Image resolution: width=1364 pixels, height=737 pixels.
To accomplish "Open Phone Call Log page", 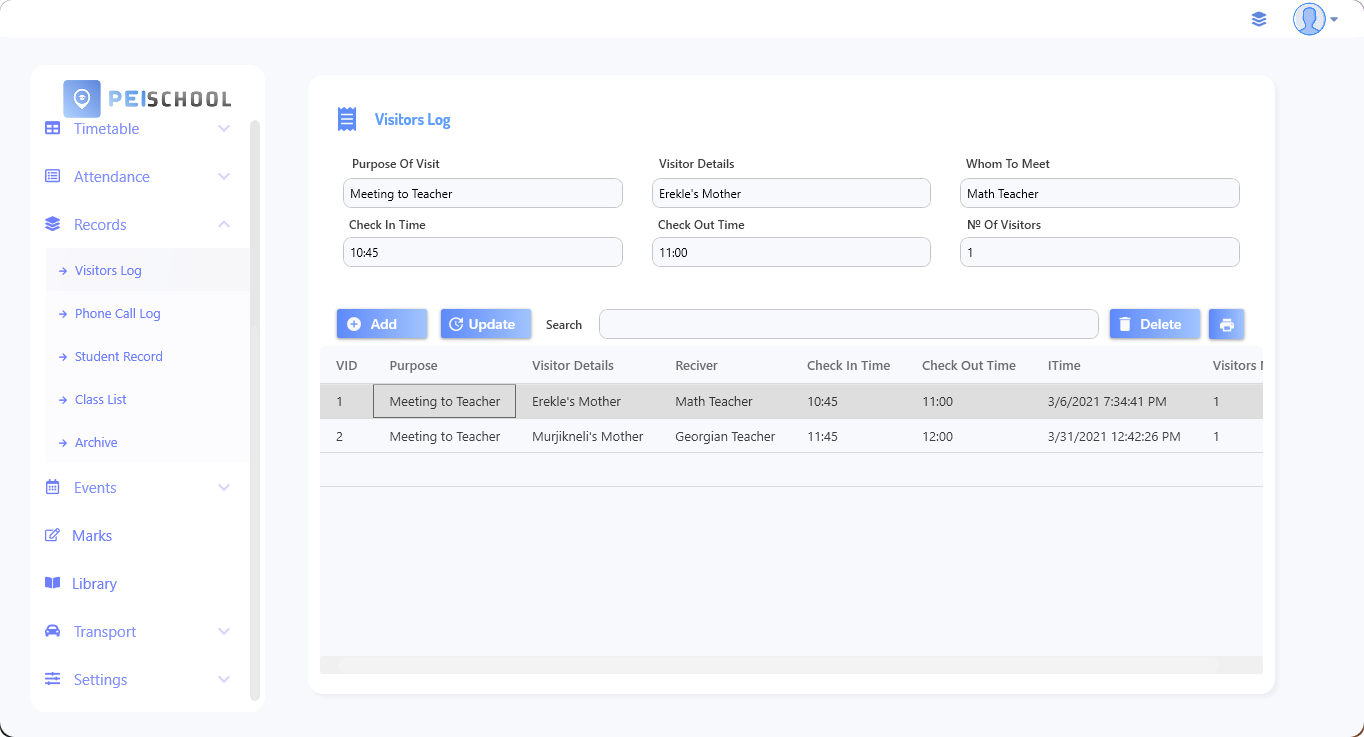I will (x=117, y=314).
